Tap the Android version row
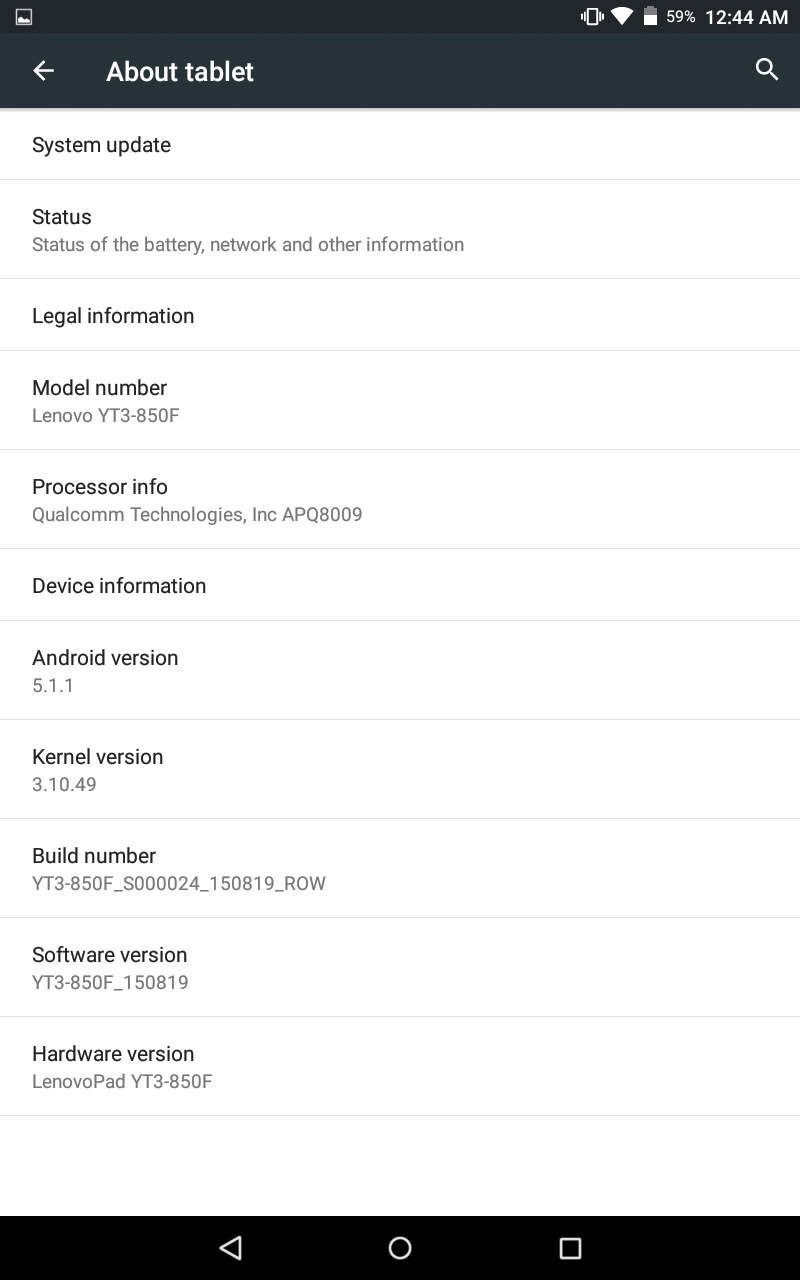The height and width of the screenshot is (1280, 800). coord(400,670)
